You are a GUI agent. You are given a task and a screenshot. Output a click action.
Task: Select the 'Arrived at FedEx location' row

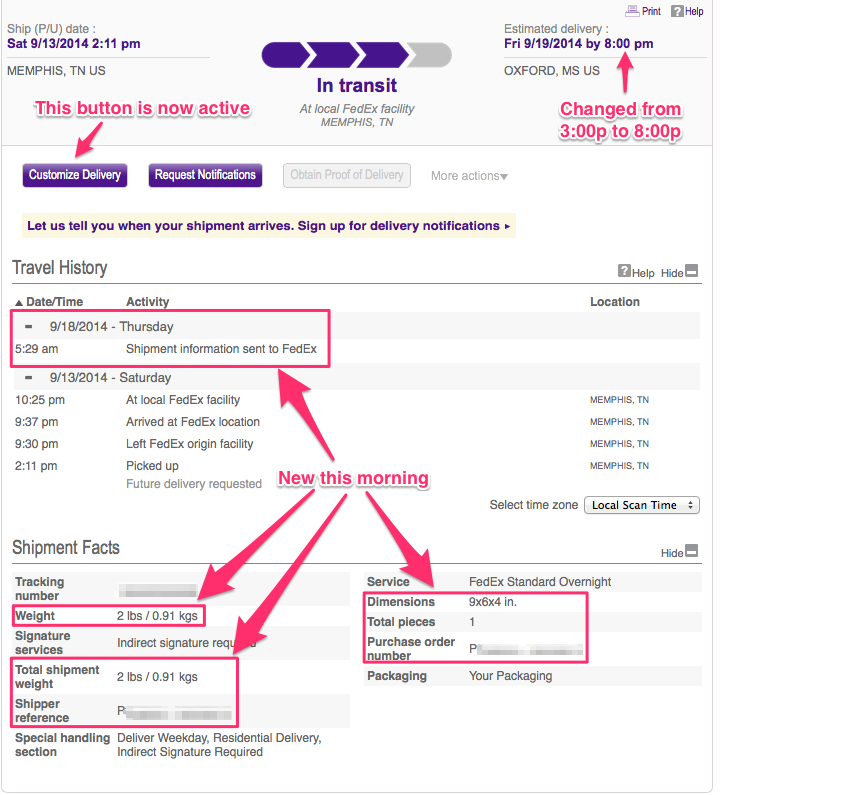point(357,422)
